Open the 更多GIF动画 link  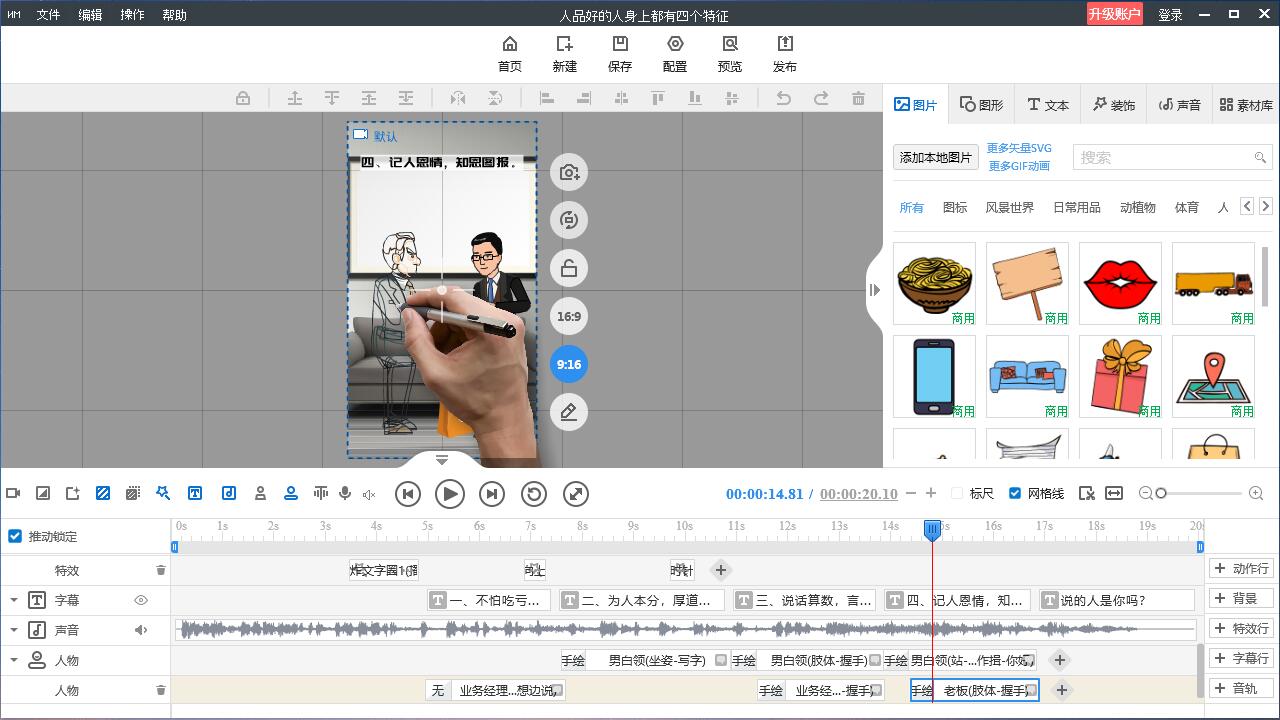[1019, 166]
